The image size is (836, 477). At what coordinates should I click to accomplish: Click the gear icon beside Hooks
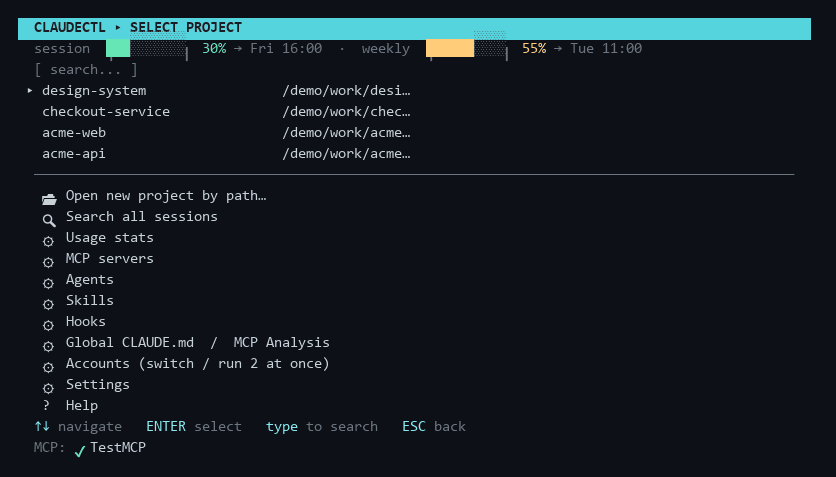[x=49, y=325]
